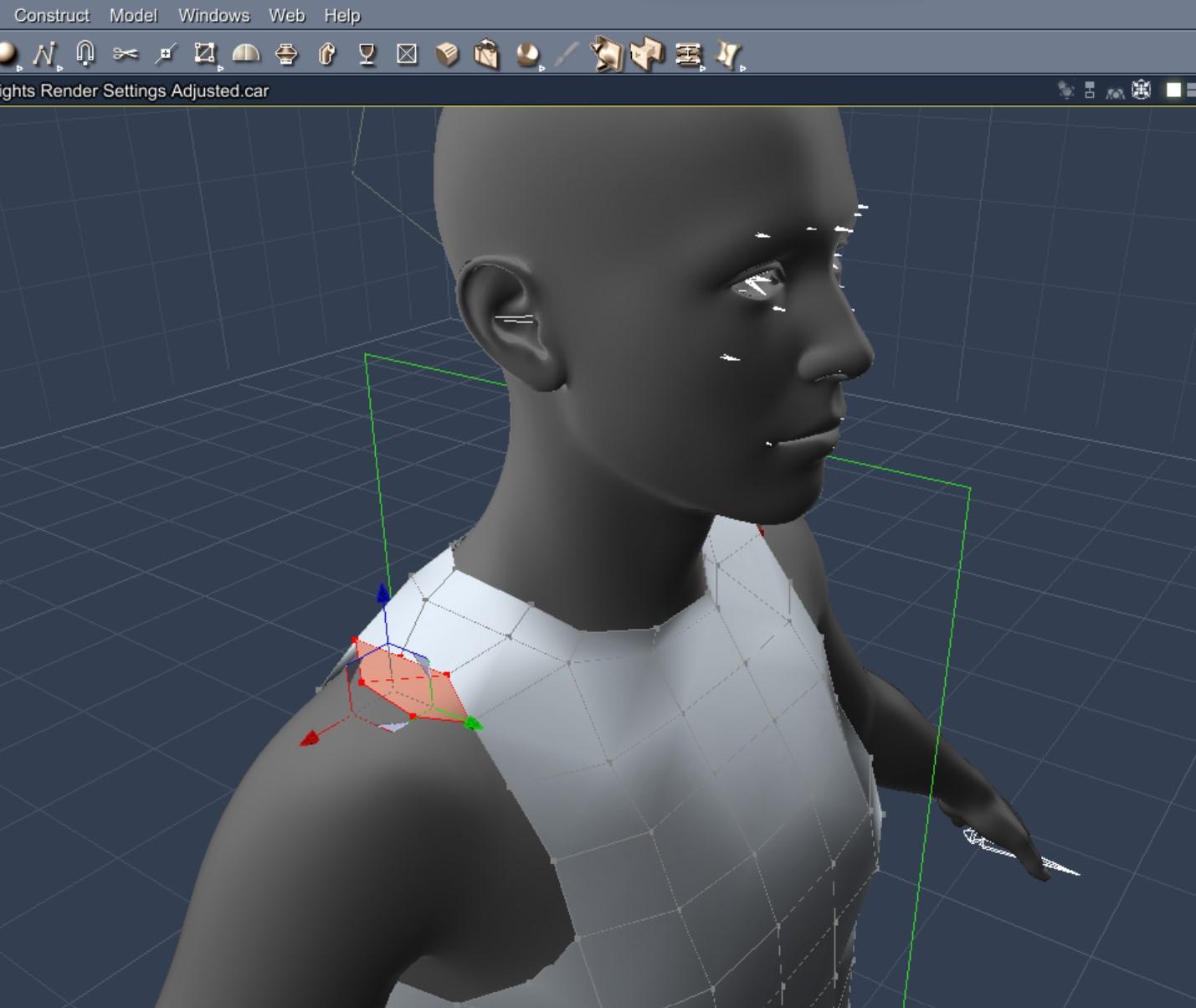
Task: Click the spool-shaped loft icon
Action: [x=286, y=54]
